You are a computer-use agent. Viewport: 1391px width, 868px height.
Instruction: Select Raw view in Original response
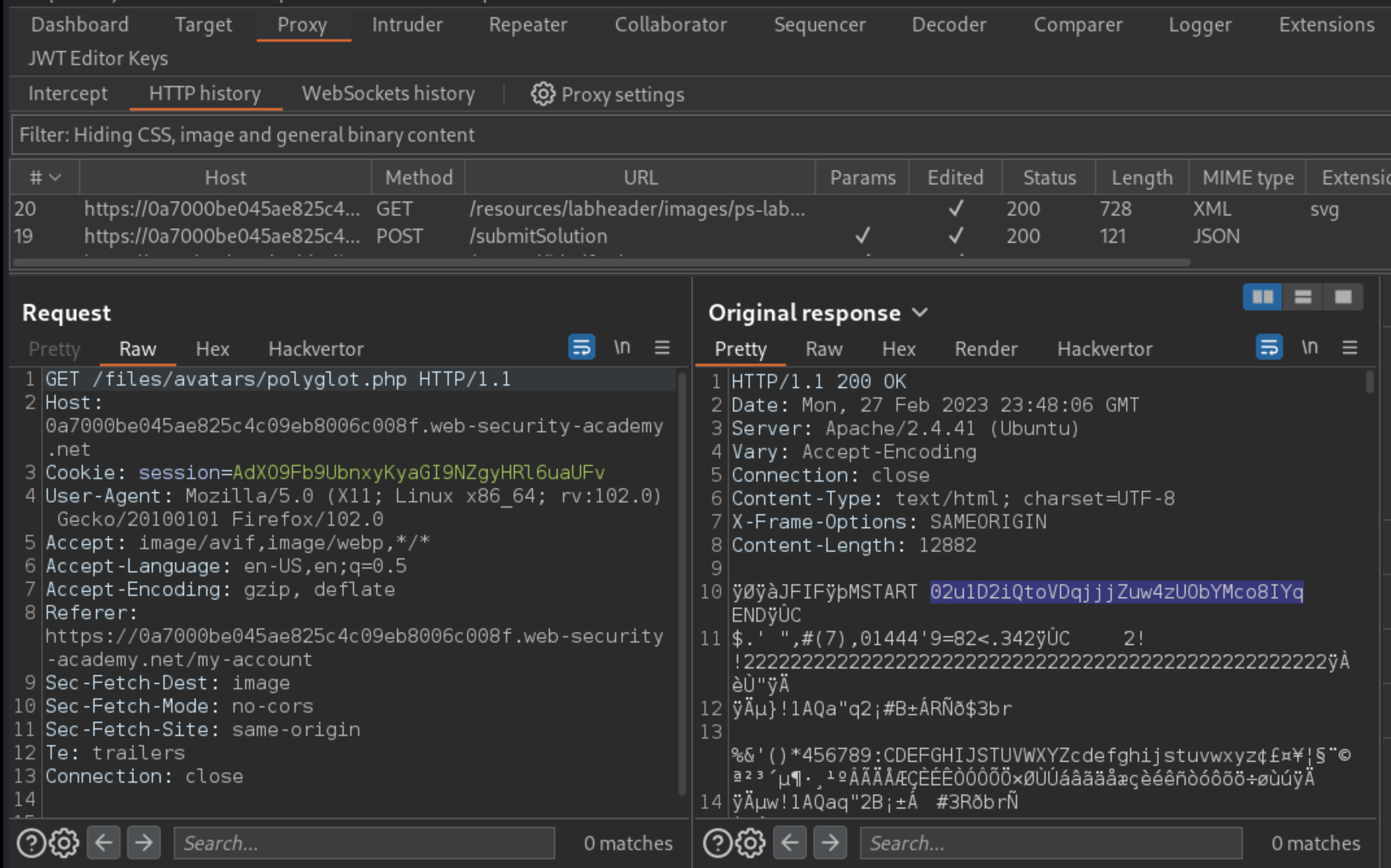point(824,349)
